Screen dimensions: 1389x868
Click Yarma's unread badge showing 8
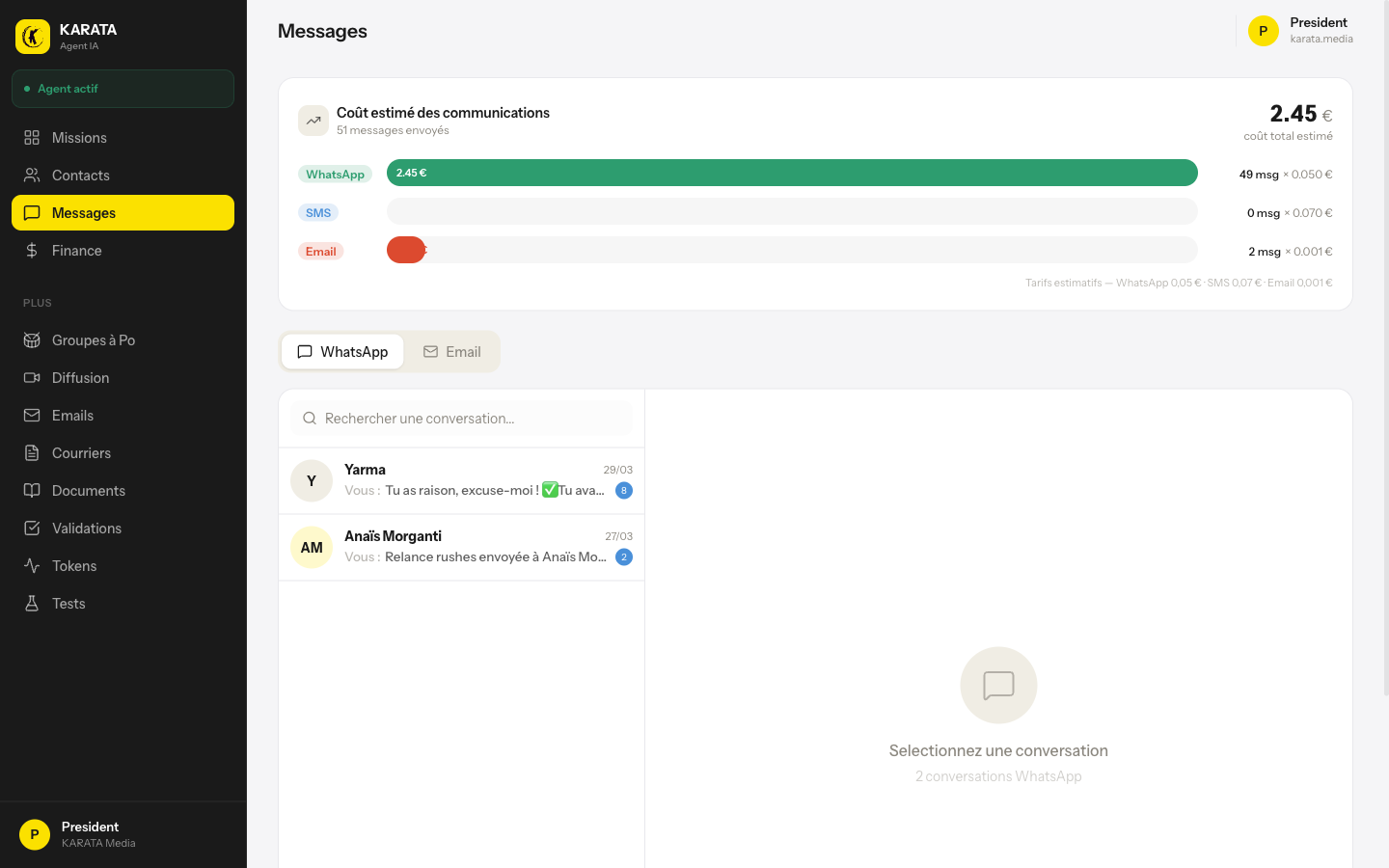click(x=624, y=491)
